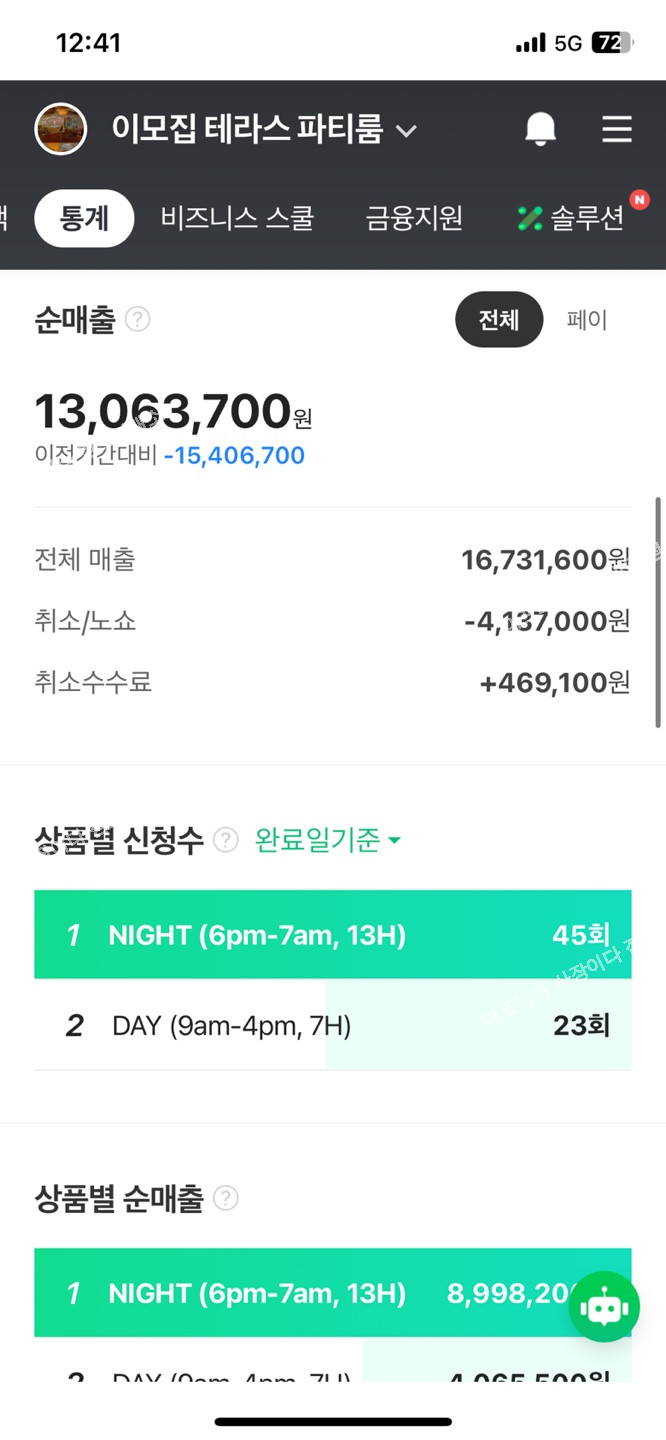Open the green chatbot assistant
The width and height of the screenshot is (666, 1440).
coord(604,1306)
